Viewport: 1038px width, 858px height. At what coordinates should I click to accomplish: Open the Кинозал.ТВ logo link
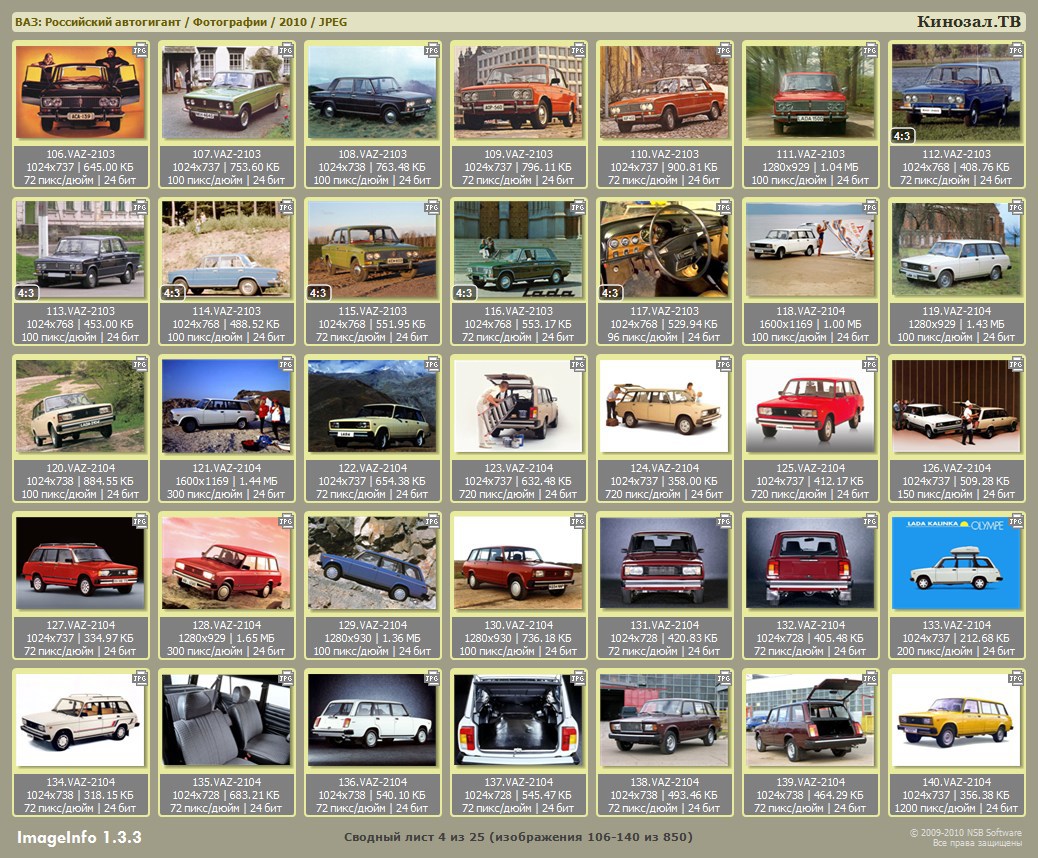coord(969,22)
